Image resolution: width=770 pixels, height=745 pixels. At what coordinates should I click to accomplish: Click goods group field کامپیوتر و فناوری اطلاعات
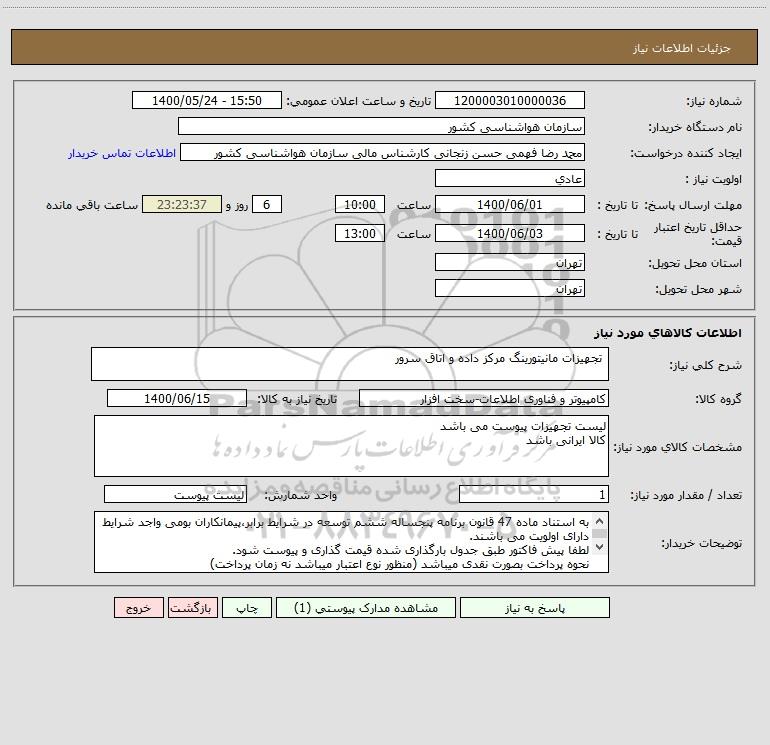coord(484,398)
